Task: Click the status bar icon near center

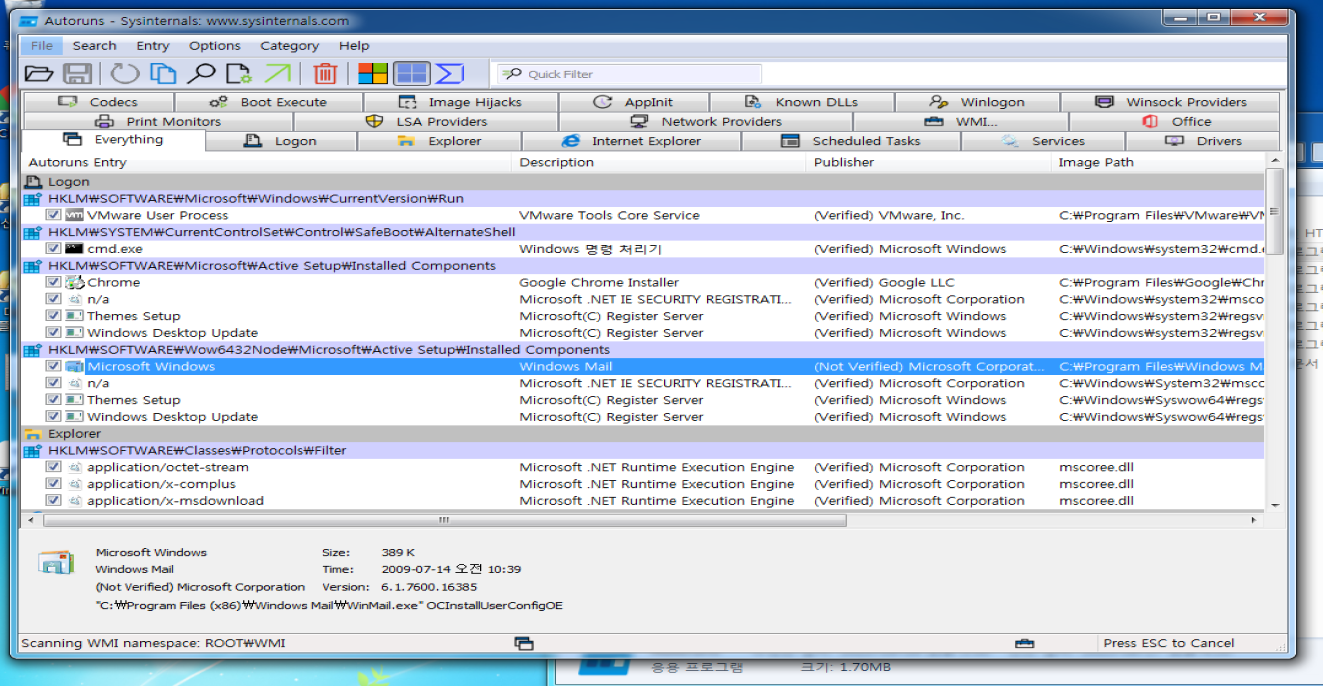Action: (x=523, y=642)
